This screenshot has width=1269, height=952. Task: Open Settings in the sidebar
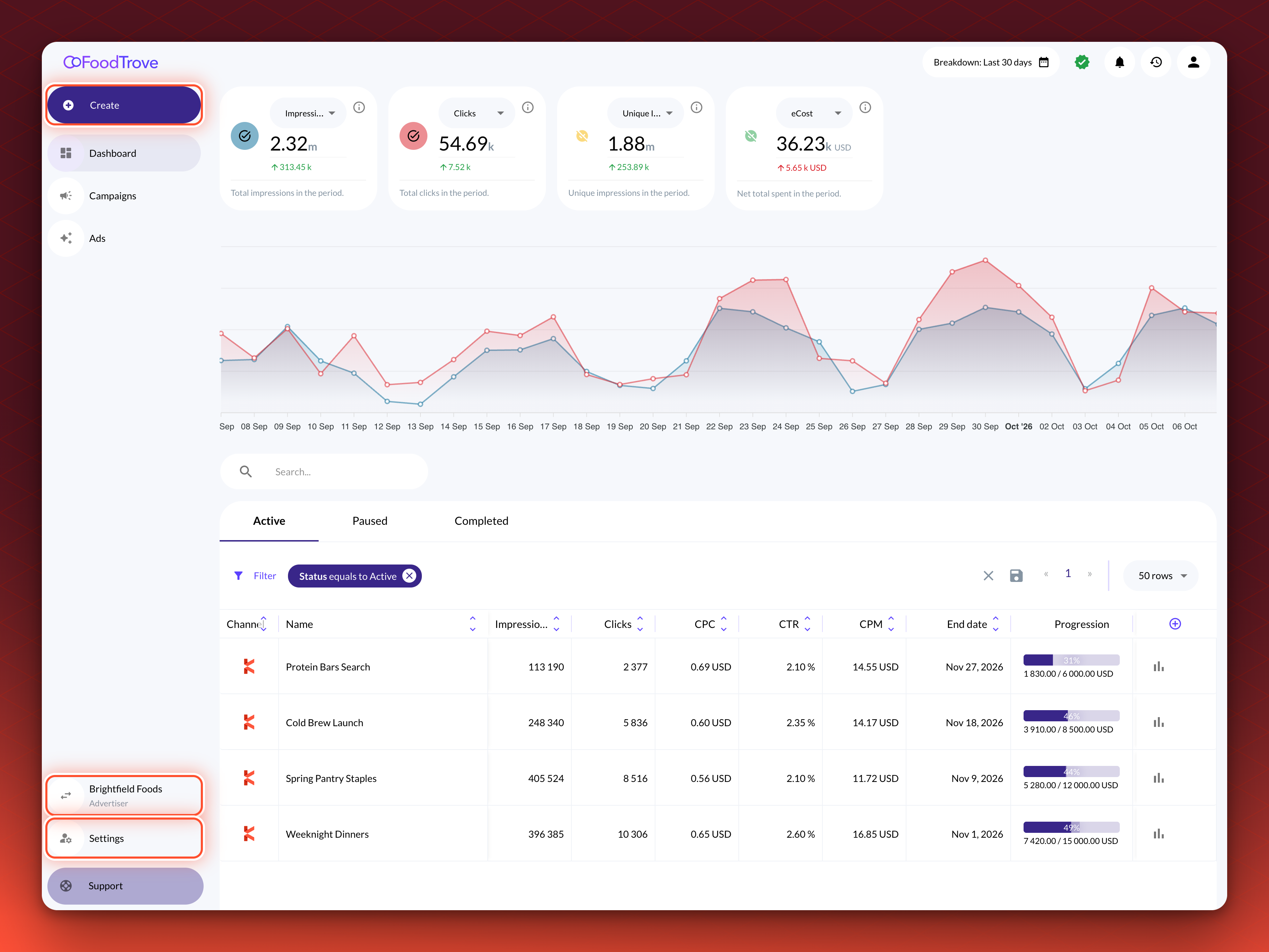[x=124, y=838]
